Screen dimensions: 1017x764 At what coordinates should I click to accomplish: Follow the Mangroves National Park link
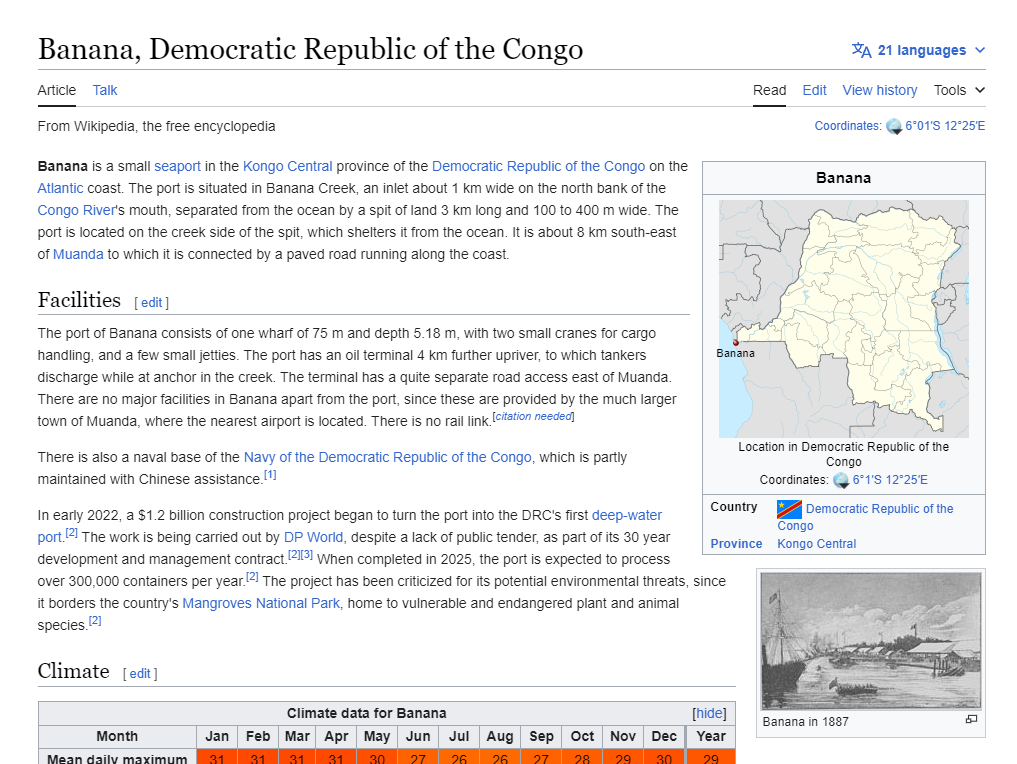[x=261, y=603]
